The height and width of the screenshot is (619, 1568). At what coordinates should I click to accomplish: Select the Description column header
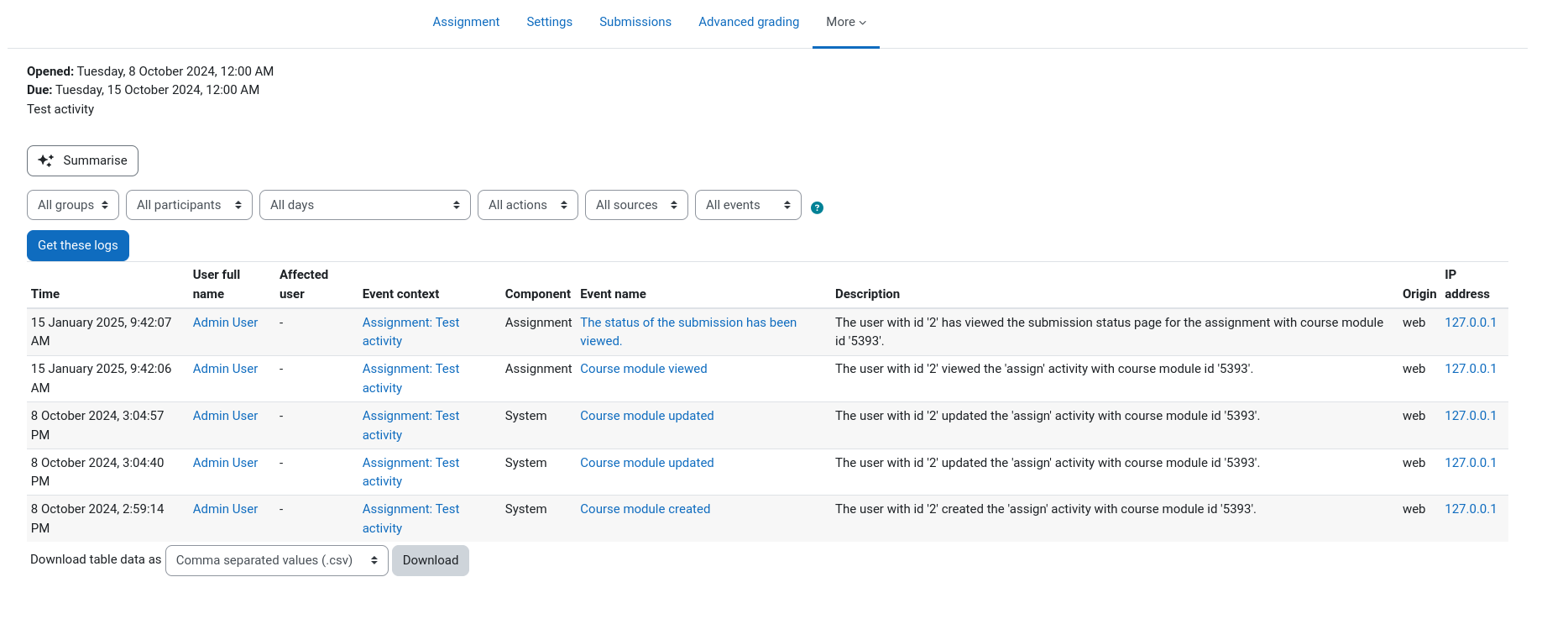[867, 294]
